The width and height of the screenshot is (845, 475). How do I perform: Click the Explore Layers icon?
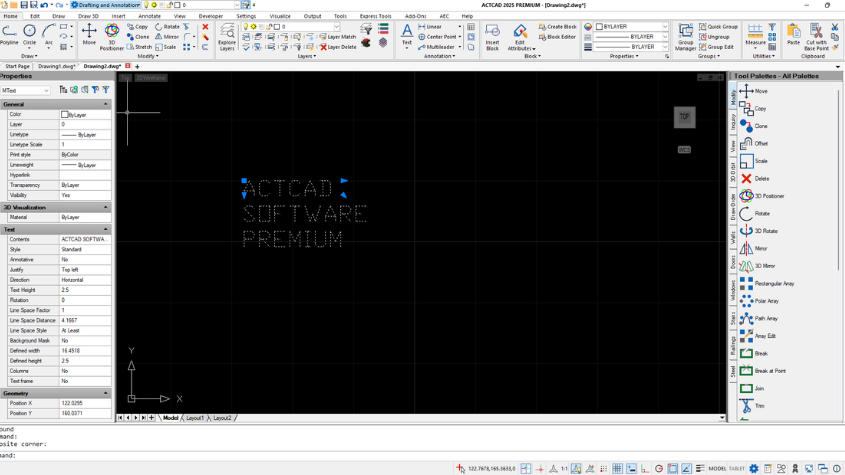coord(227,37)
